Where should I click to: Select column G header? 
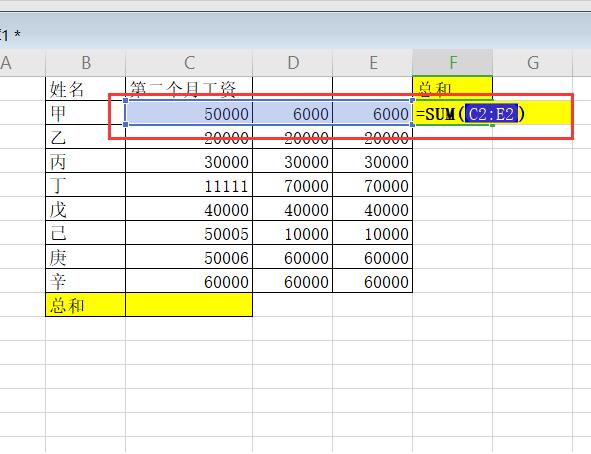(533, 63)
